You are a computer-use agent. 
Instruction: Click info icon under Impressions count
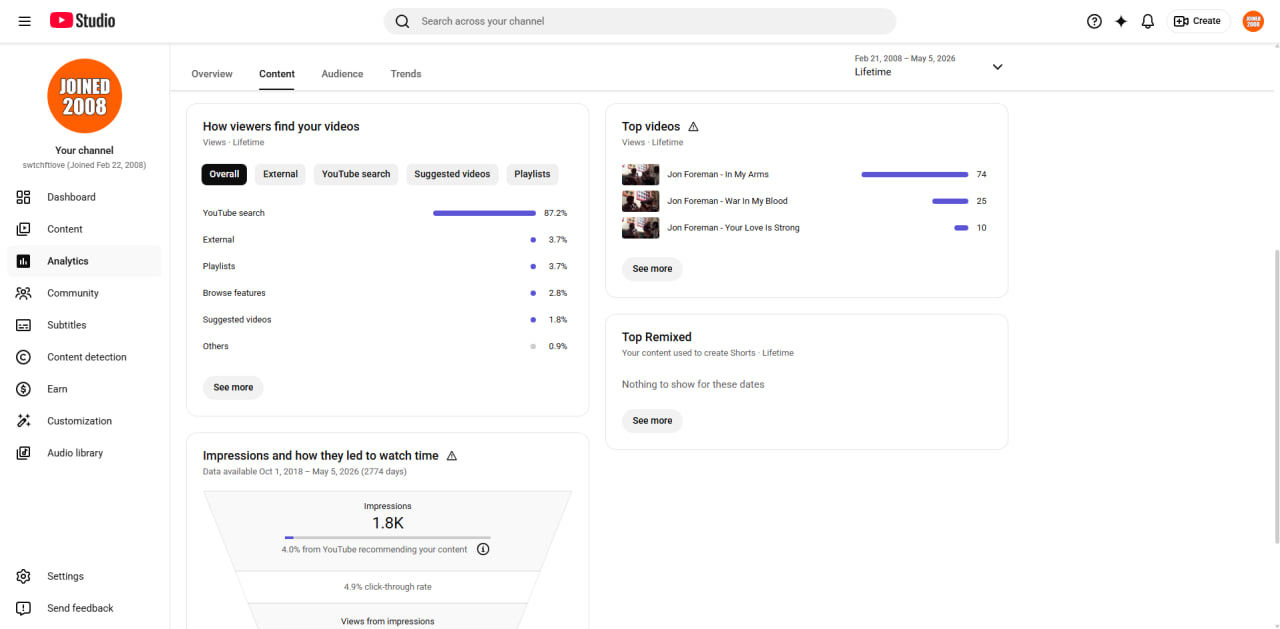click(x=483, y=549)
